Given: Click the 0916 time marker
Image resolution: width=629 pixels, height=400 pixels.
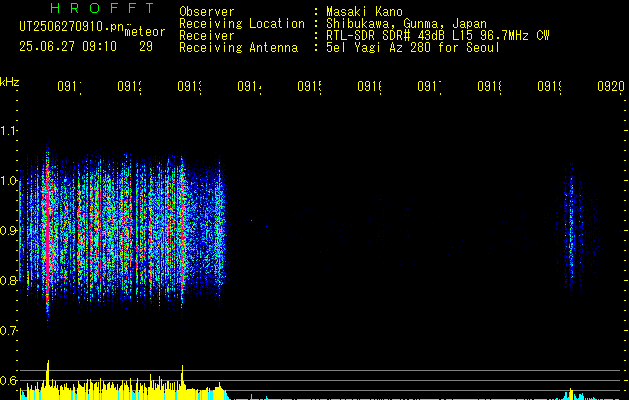Looking at the screenshot, I should [x=369, y=86].
